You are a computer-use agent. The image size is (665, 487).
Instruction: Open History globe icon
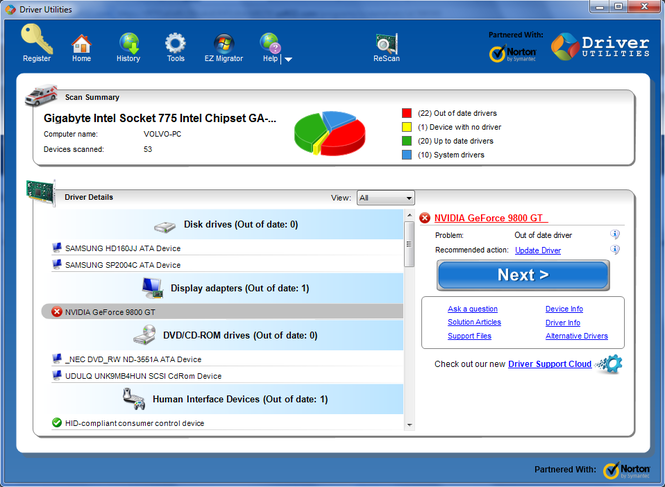[x=129, y=43]
